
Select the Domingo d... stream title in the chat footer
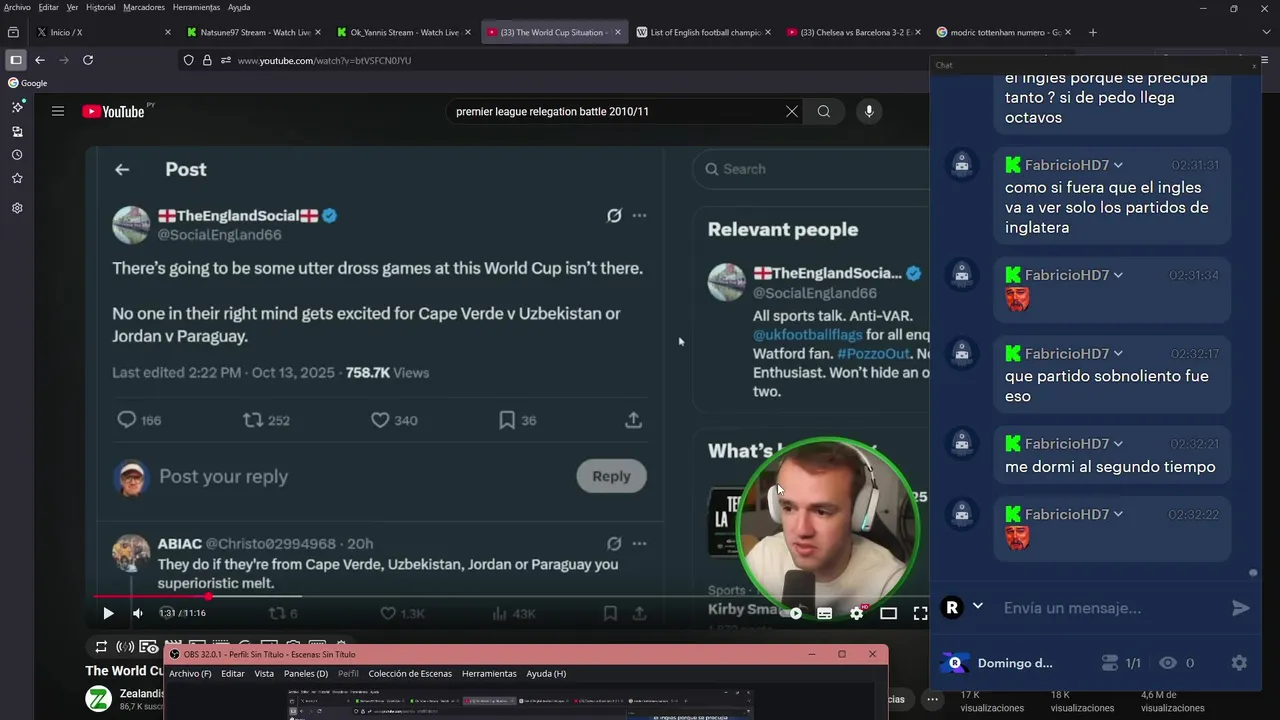tap(1015, 663)
